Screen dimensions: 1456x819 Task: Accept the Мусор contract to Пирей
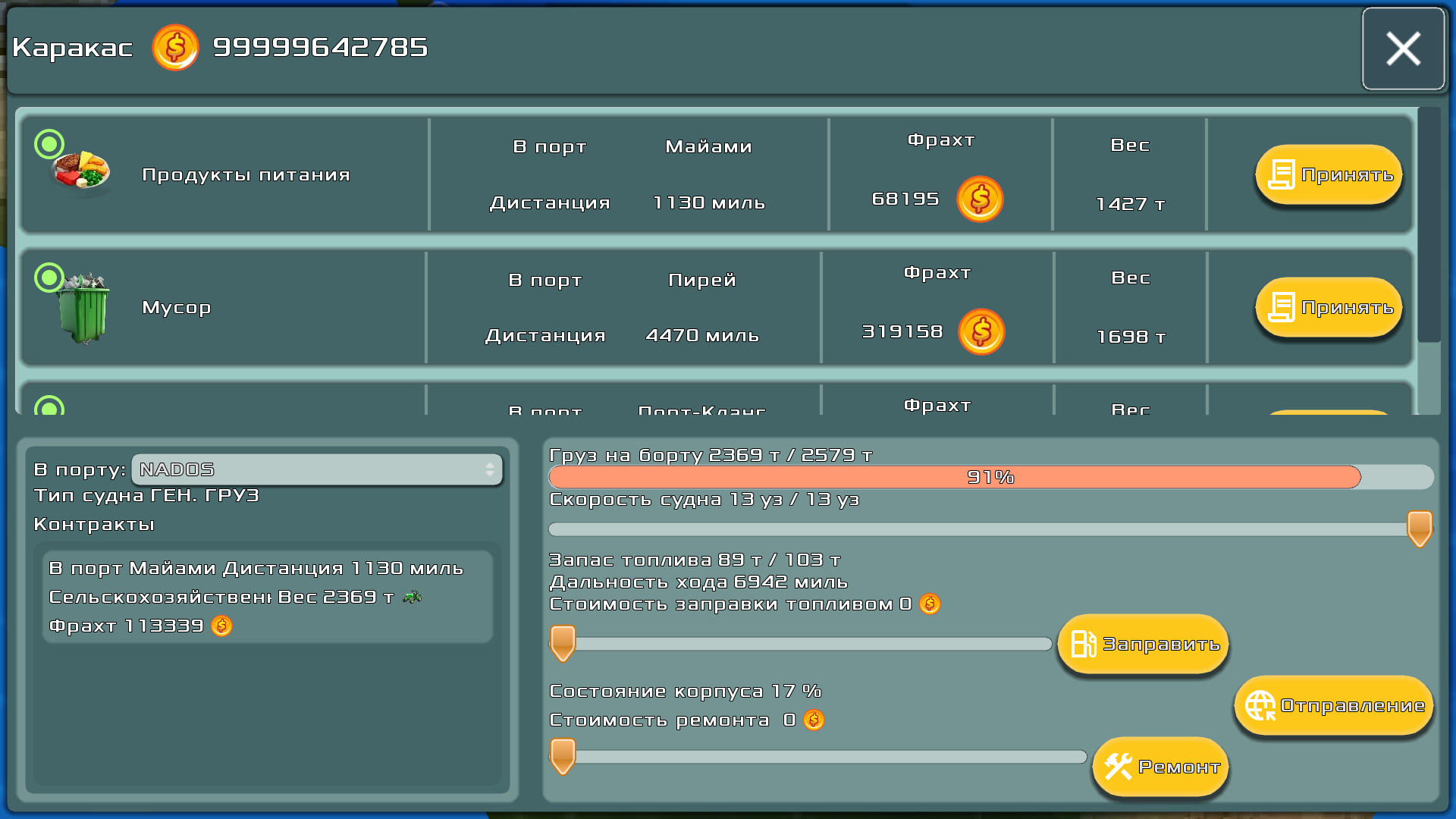tap(1328, 307)
